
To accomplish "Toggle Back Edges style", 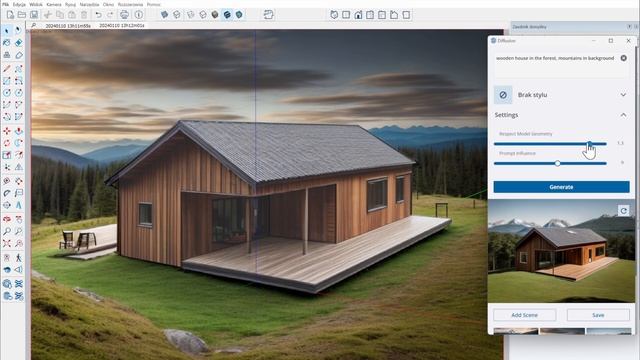I will click(x=177, y=15).
